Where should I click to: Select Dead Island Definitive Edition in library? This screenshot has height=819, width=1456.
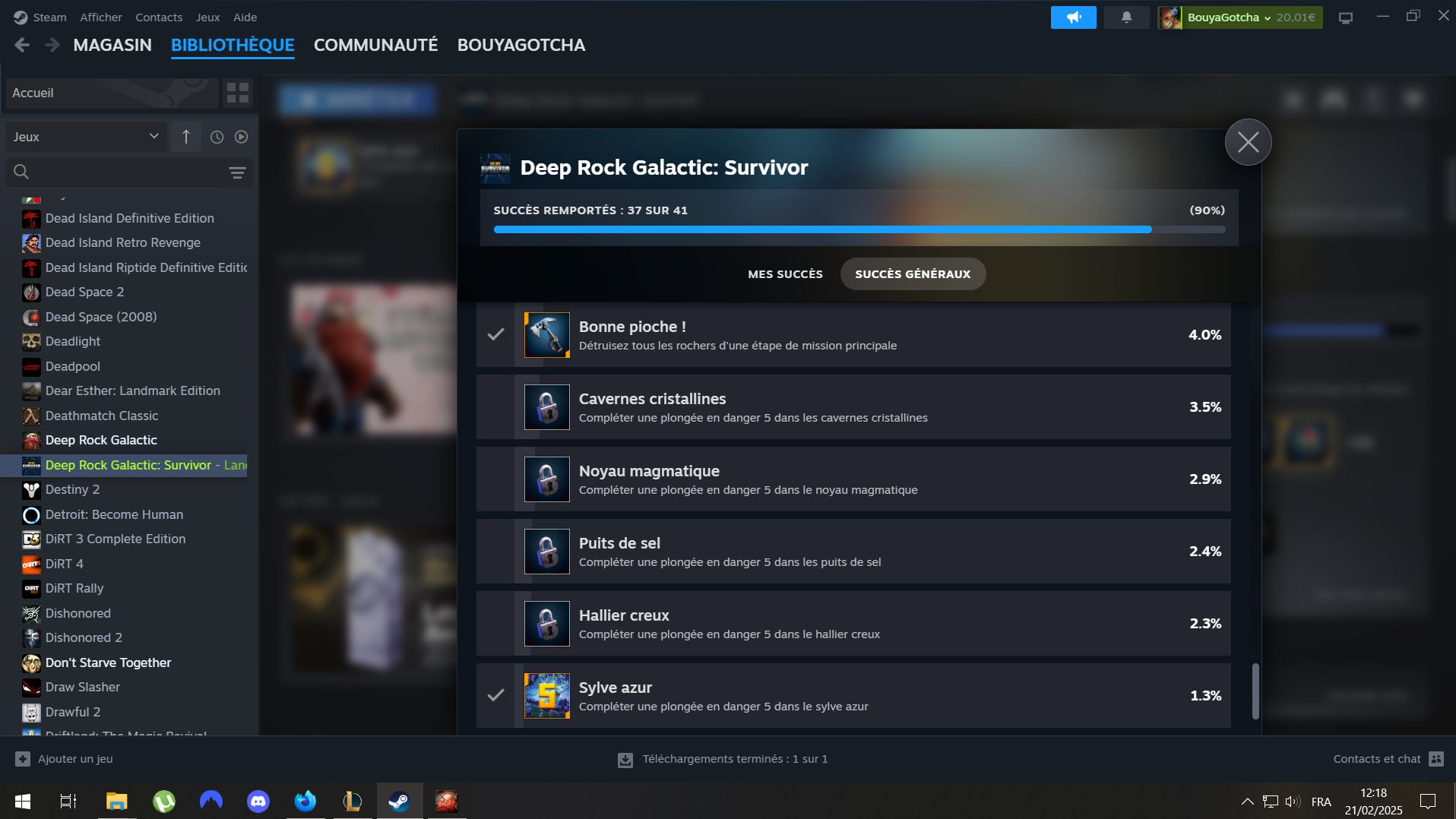(x=130, y=219)
